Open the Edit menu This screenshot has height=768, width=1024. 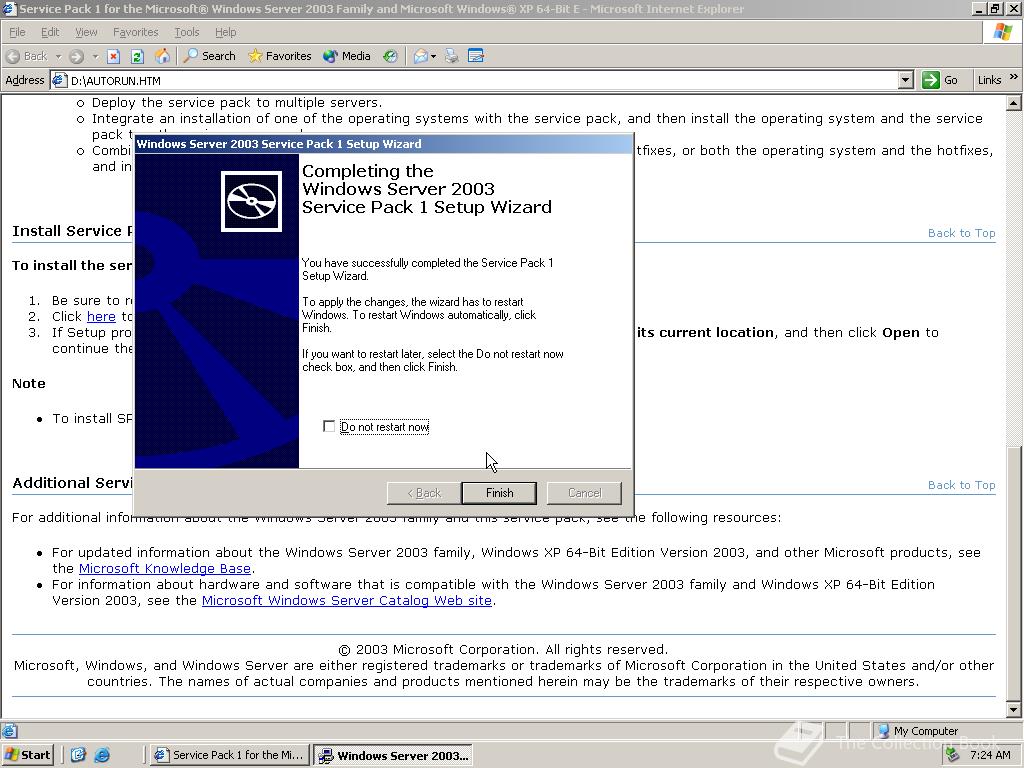[50, 32]
